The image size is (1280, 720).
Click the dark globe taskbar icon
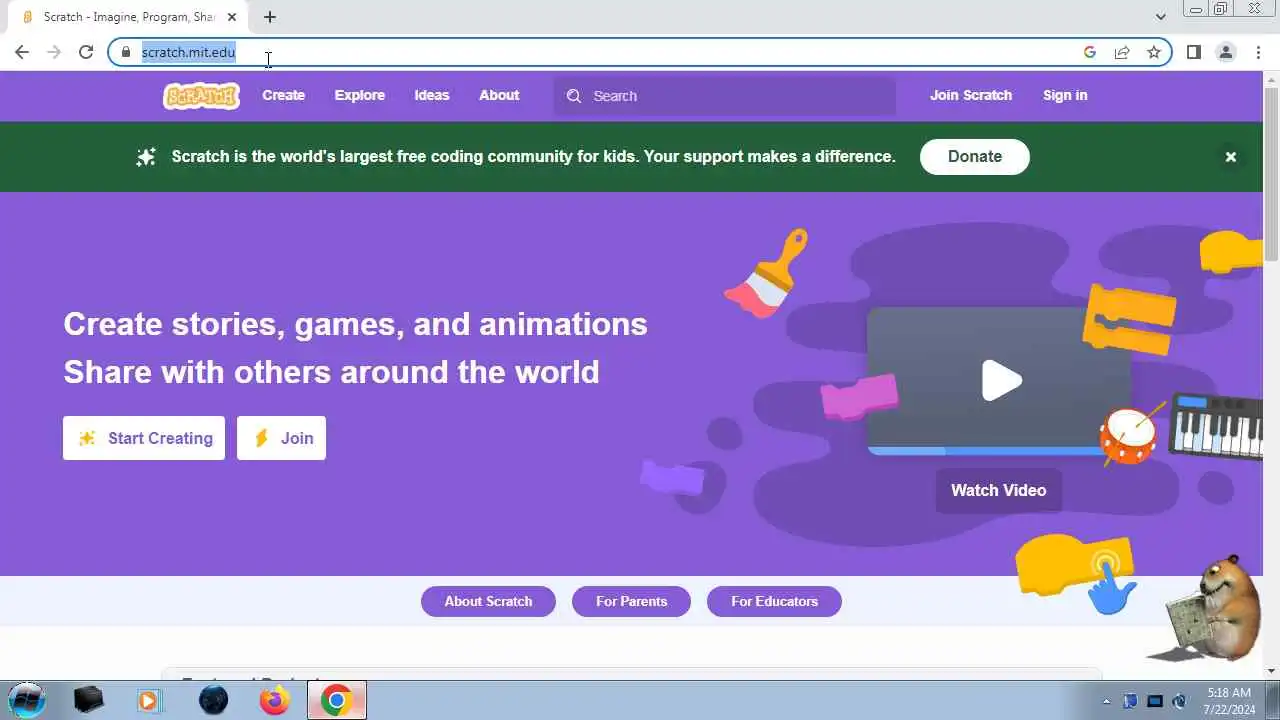tap(213, 700)
